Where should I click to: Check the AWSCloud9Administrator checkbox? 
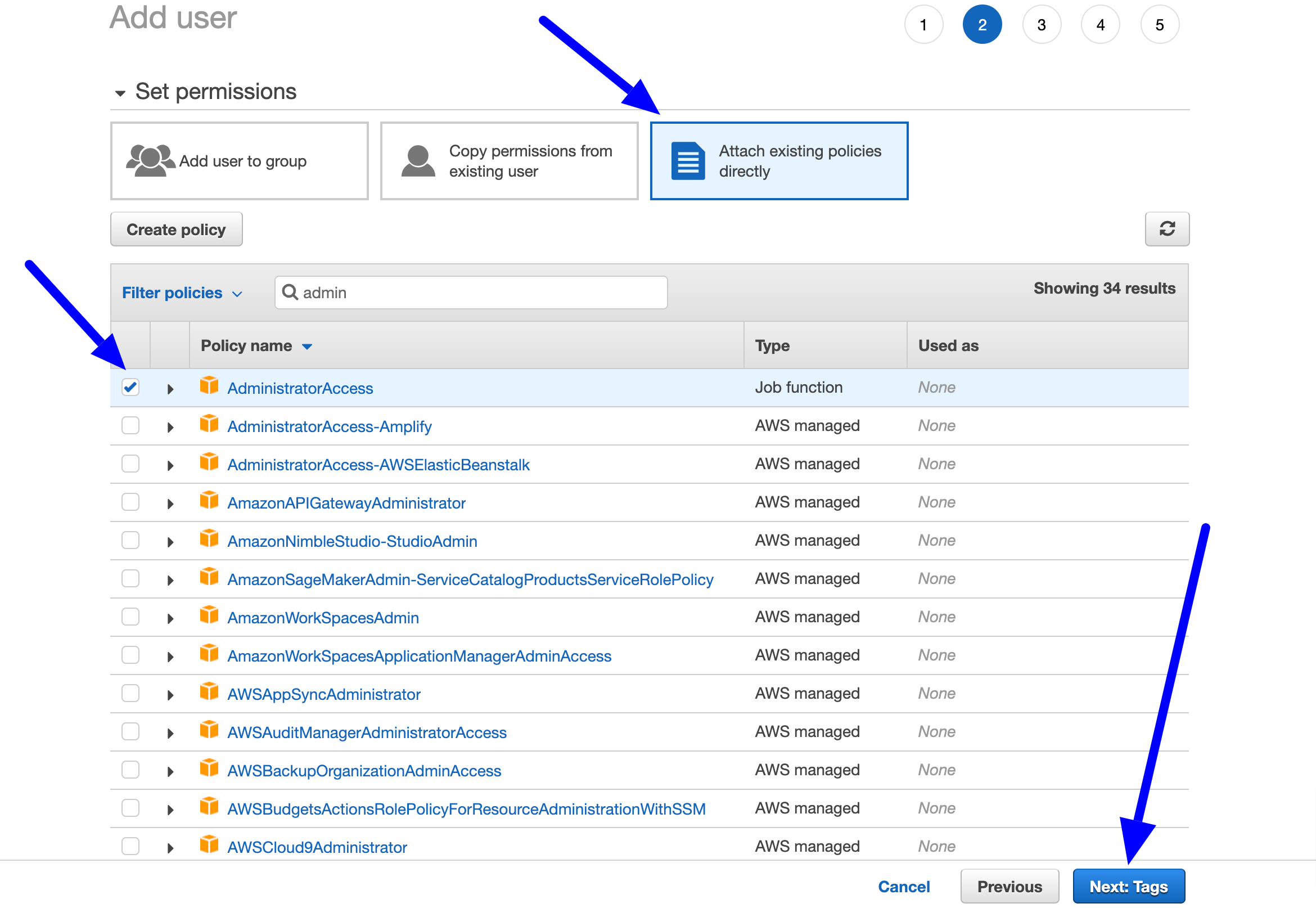pos(130,846)
